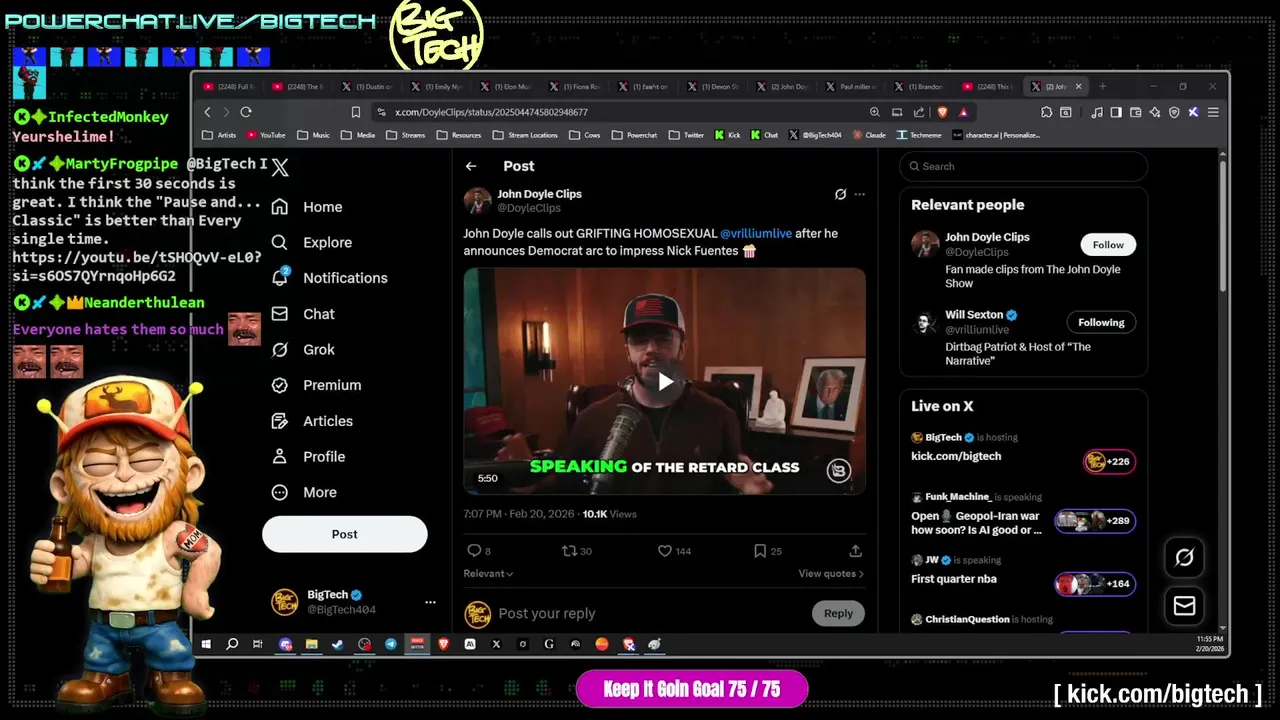1280x720 pixels.
Task: Open Brave Shields lion icon
Action: point(942,112)
